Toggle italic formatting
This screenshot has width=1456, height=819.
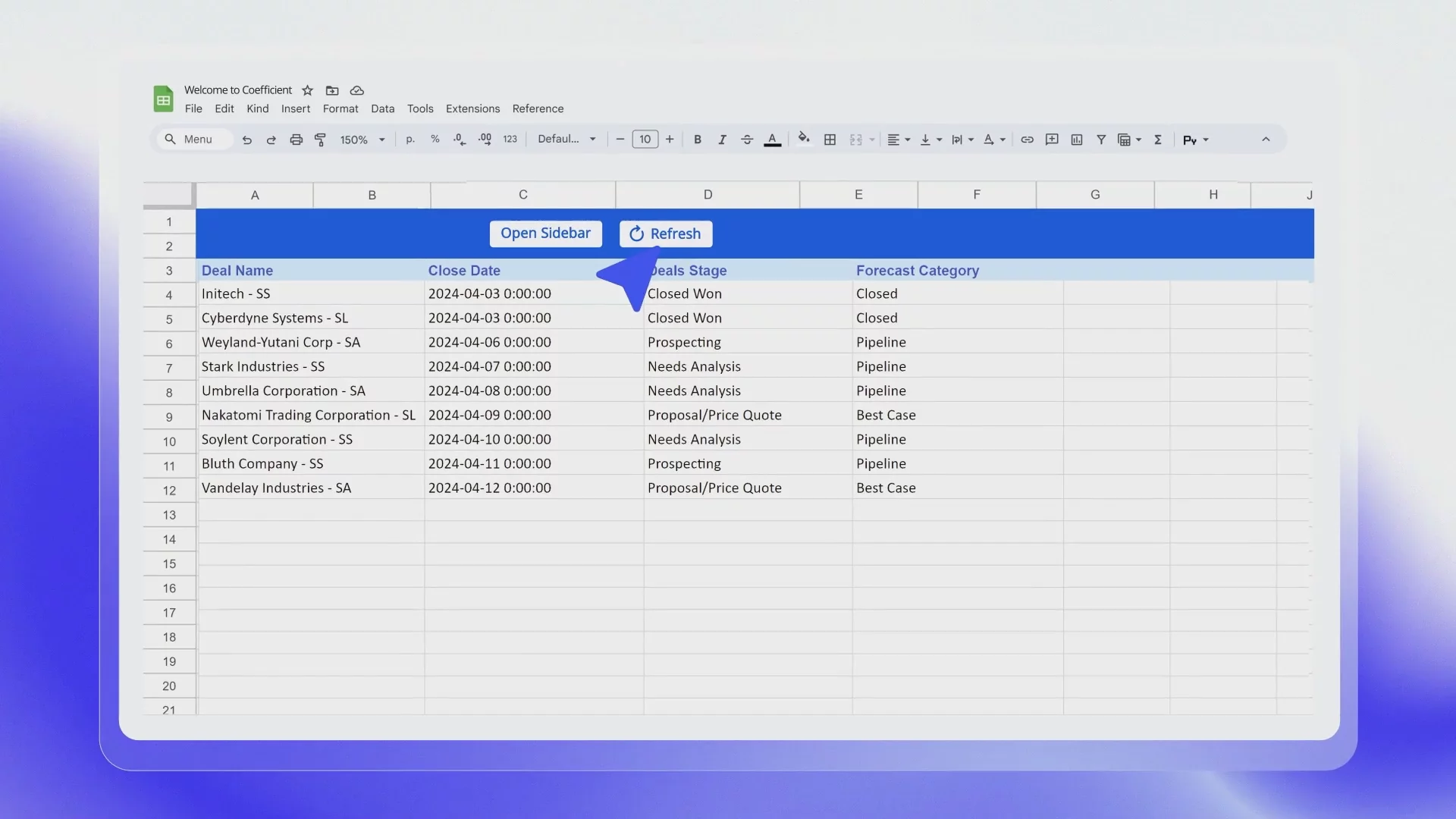(x=722, y=140)
